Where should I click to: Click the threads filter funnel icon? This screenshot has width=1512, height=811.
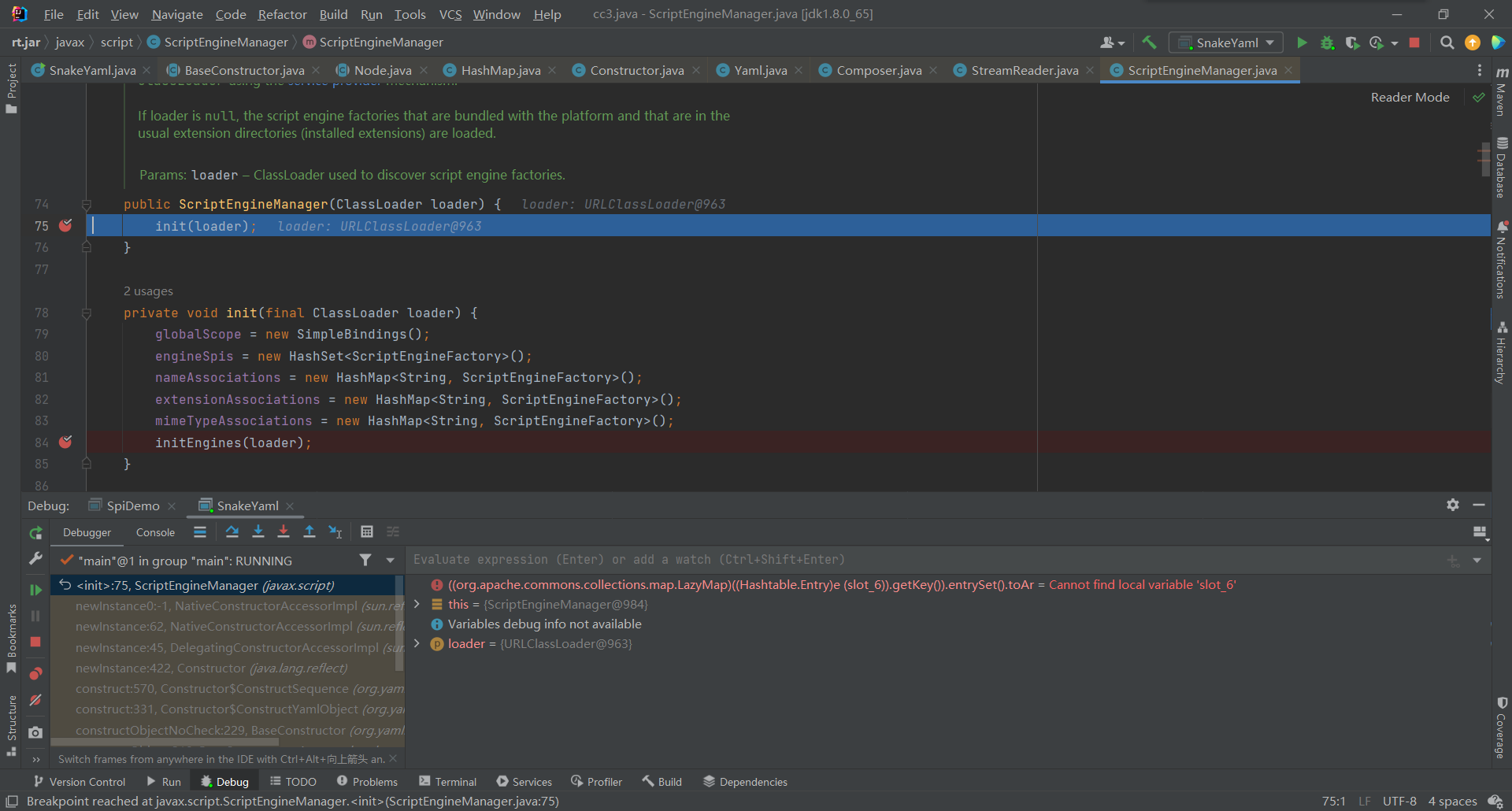365,560
